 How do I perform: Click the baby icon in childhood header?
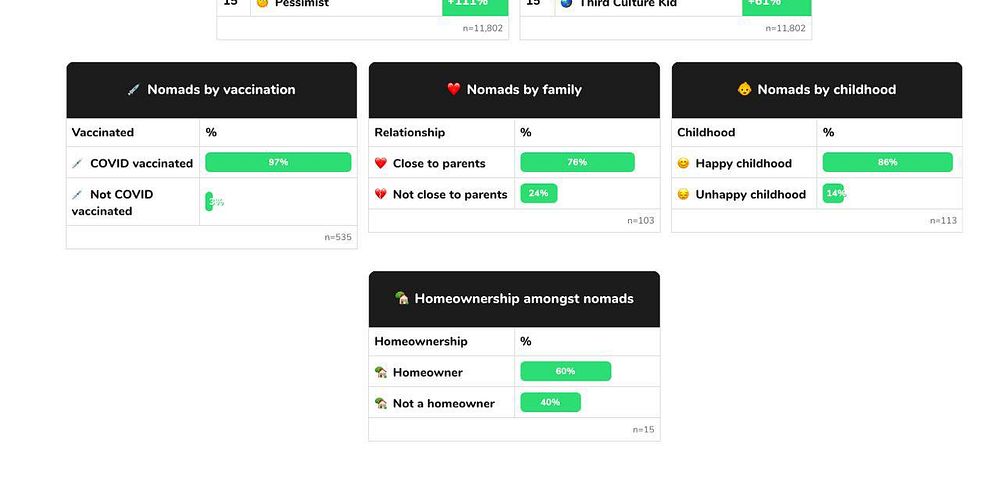point(744,89)
